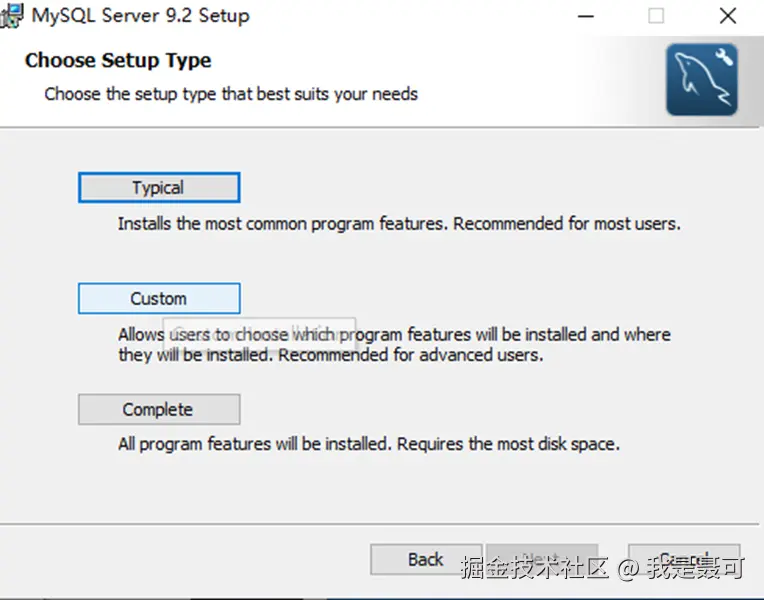Click the greyed-out maximize window icon
Screen dimensions: 764x600
point(656,16)
